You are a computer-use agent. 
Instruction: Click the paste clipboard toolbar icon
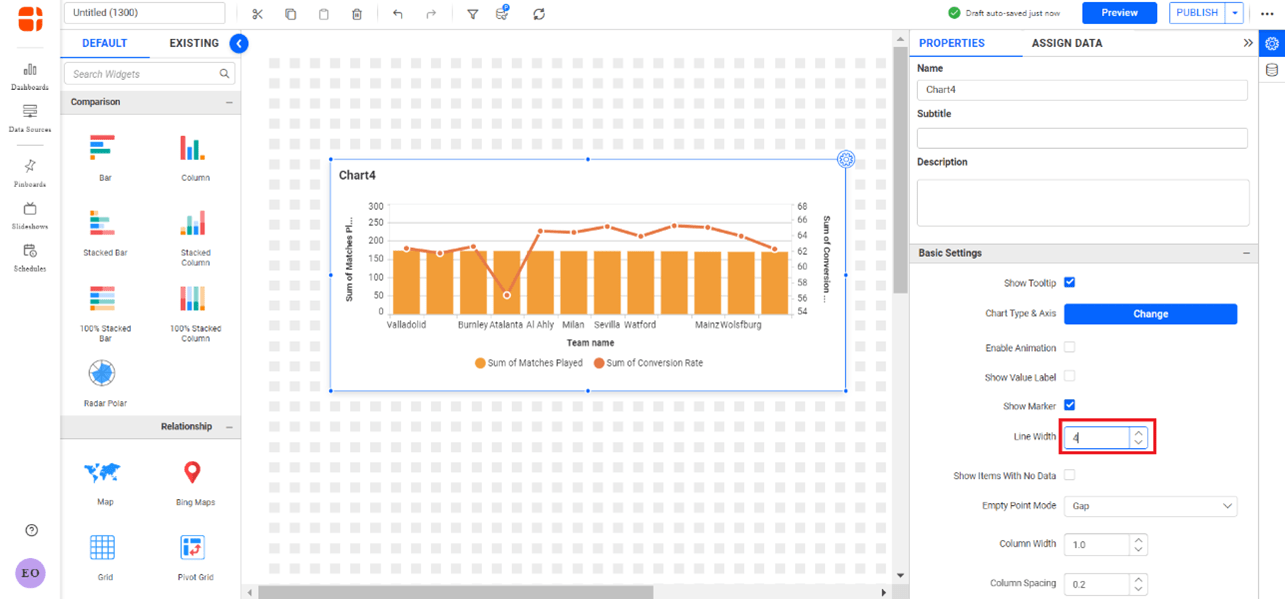click(323, 14)
